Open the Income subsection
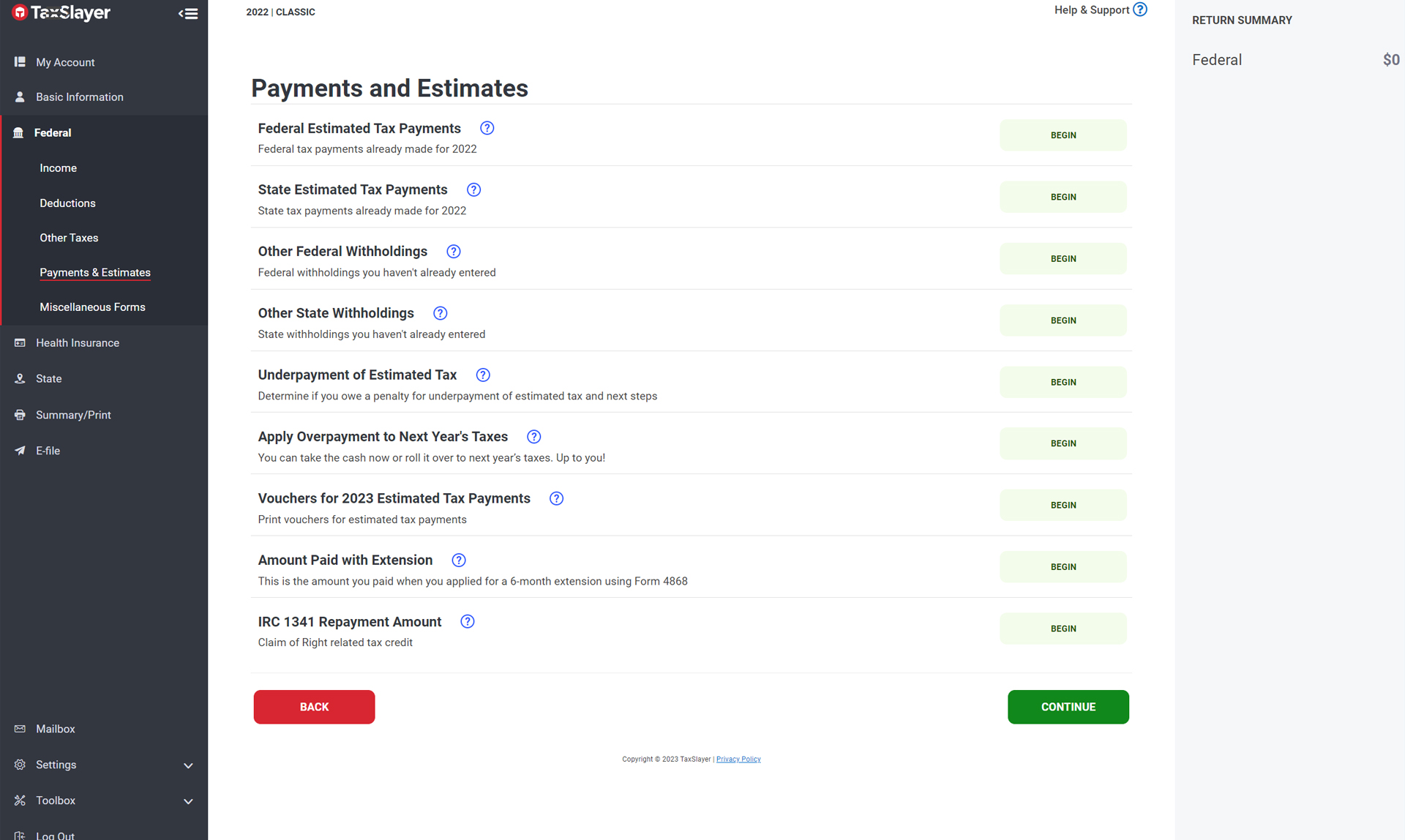The image size is (1405, 840). click(x=58, y=168)
